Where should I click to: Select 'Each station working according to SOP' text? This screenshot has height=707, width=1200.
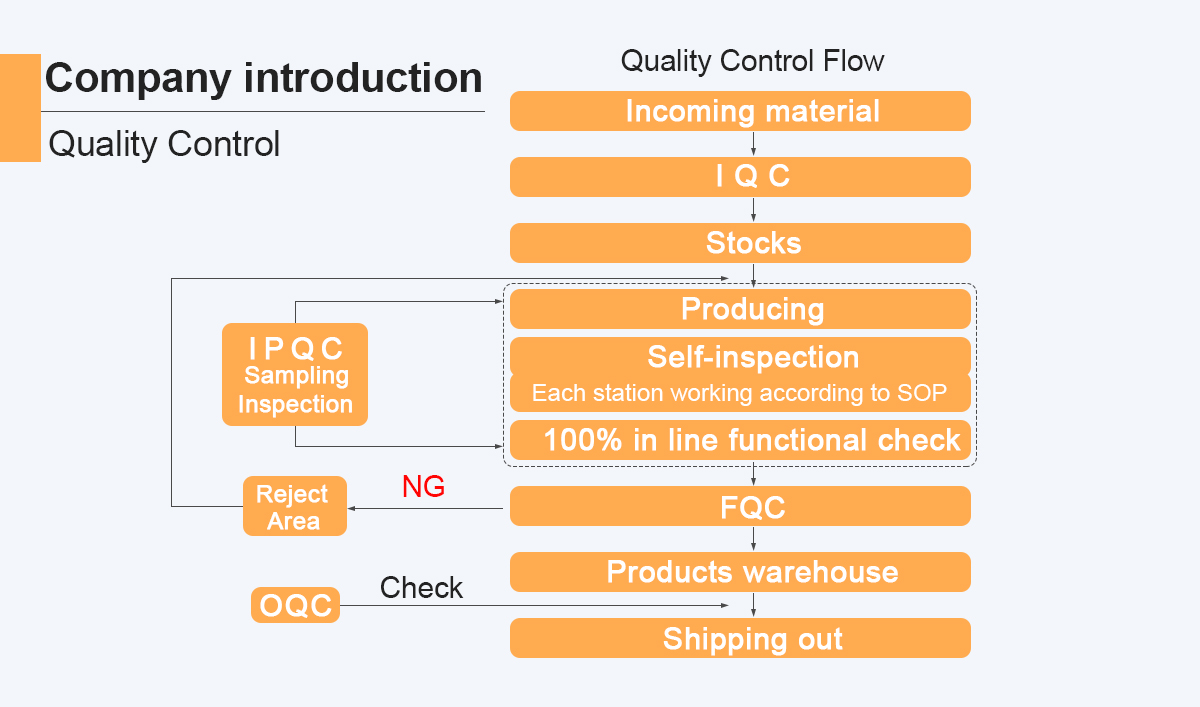pos(739,393)
